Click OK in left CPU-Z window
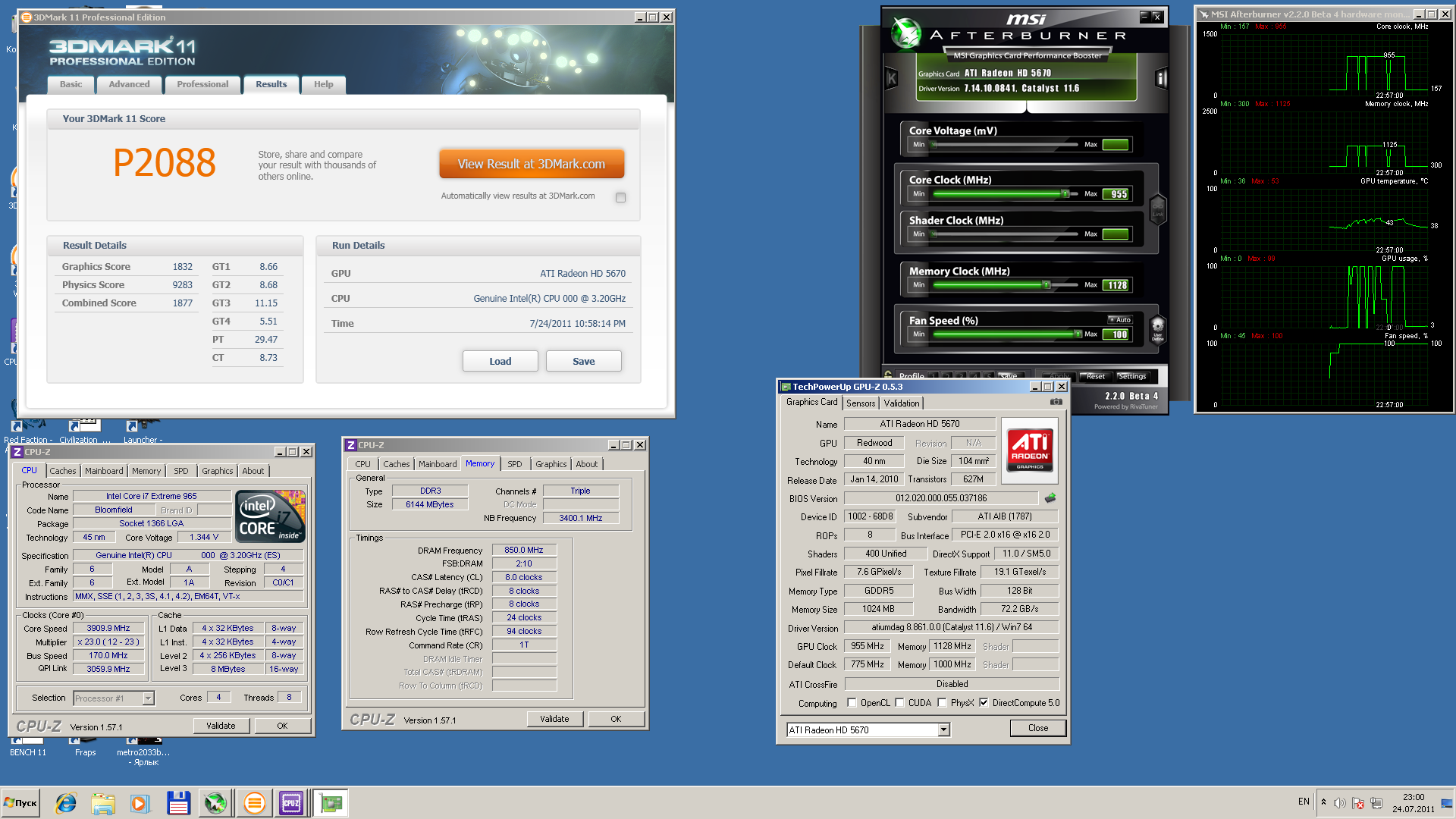 pyautogui.click(x=282, y=726)
